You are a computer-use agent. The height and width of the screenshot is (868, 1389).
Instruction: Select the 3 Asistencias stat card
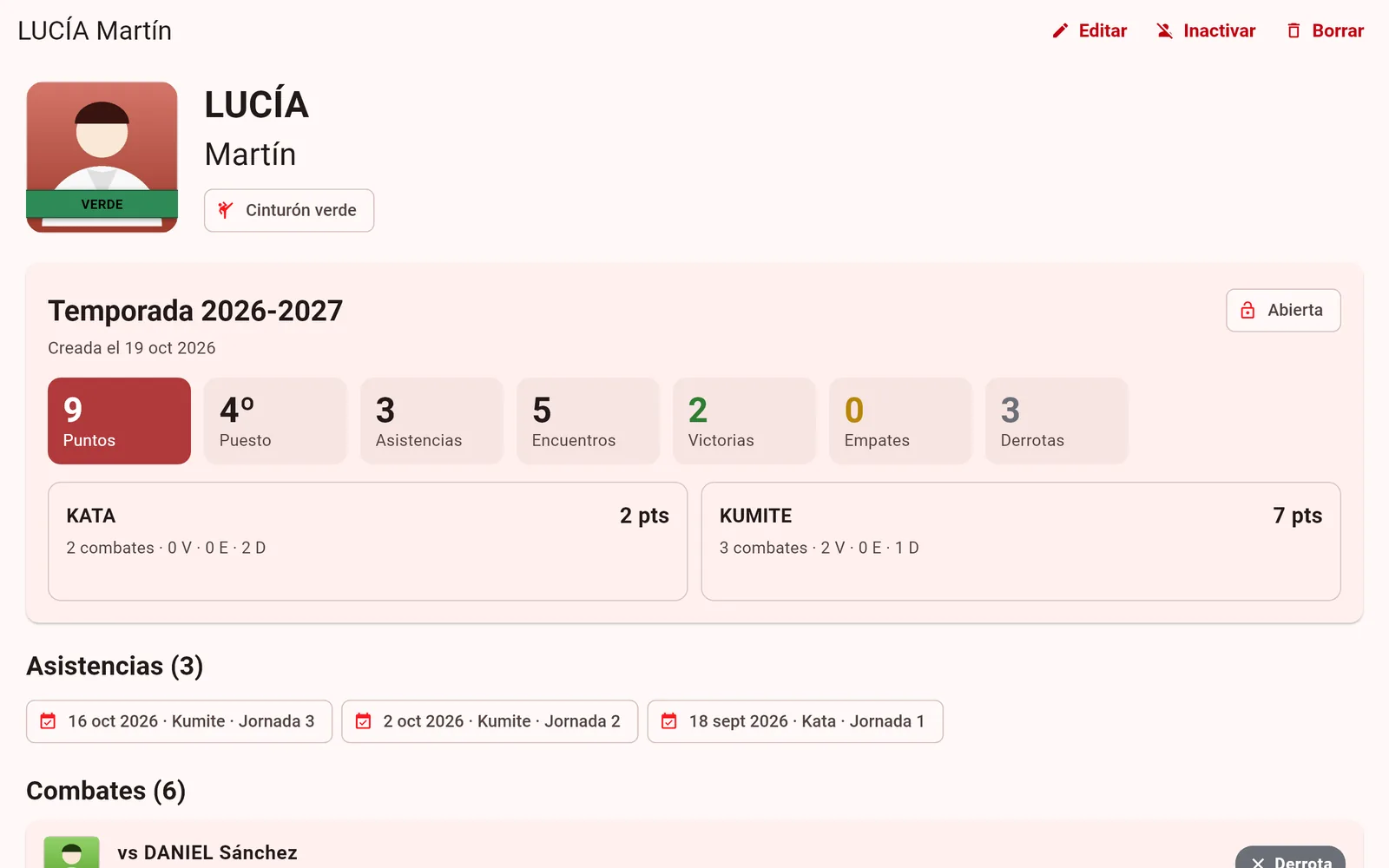[x=431, y=421]
